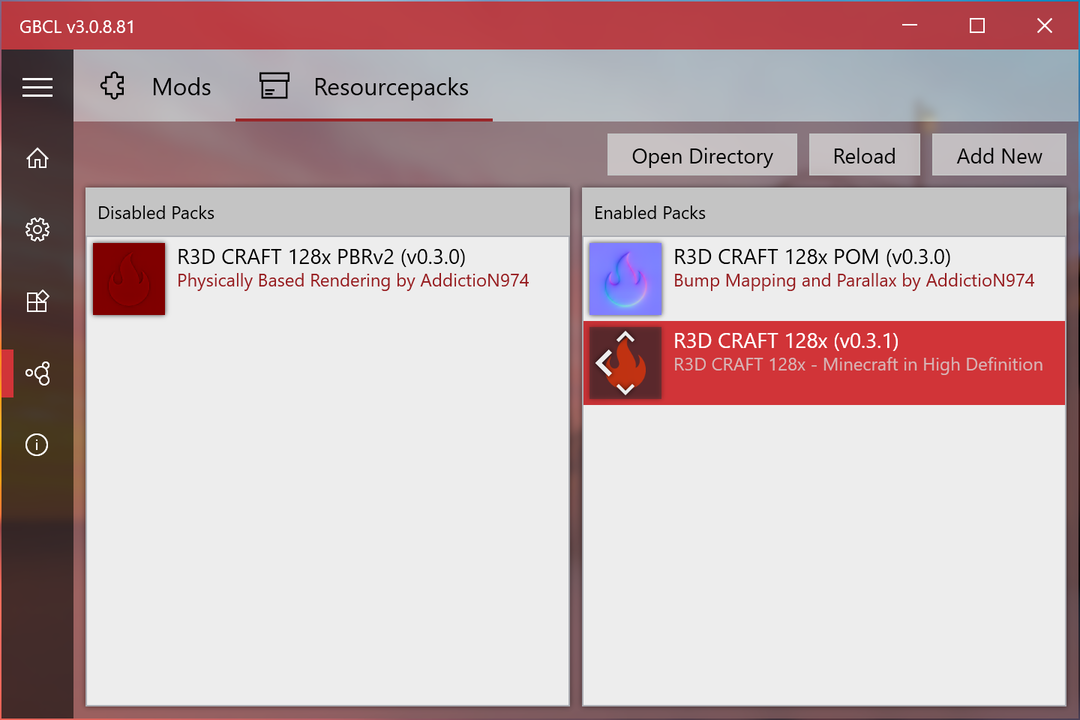Click the purple flame thumbnail of the POM pack
The height and width of the screenshot is (720, 1080).
click(624, 278)
